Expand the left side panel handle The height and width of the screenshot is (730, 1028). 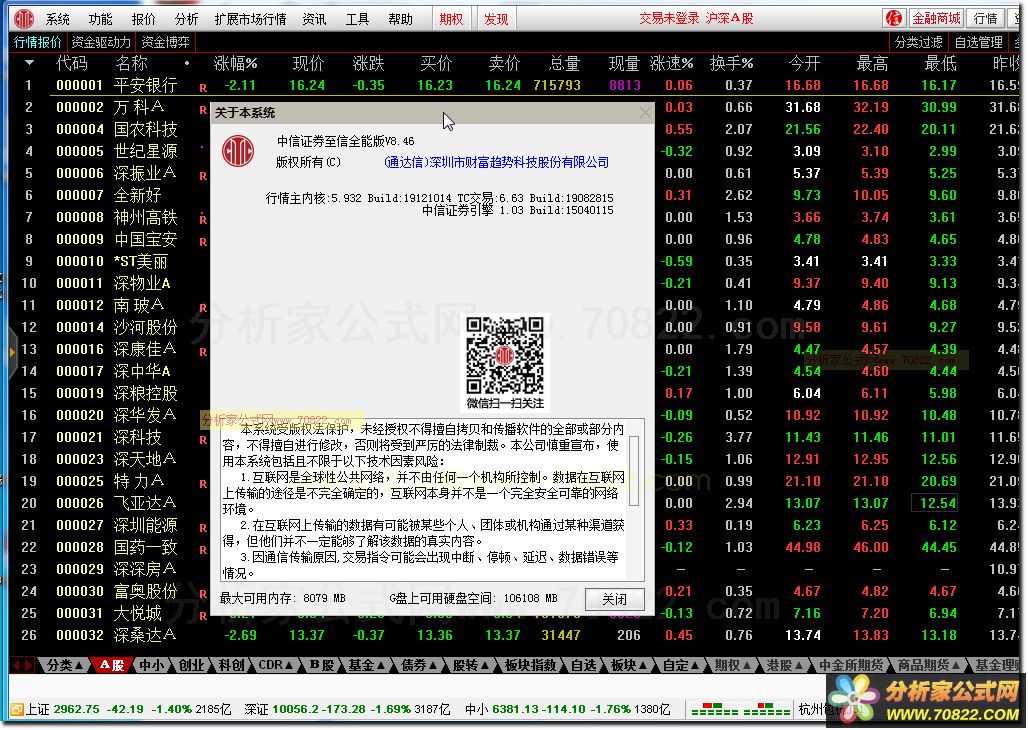[x=11, y=353]
